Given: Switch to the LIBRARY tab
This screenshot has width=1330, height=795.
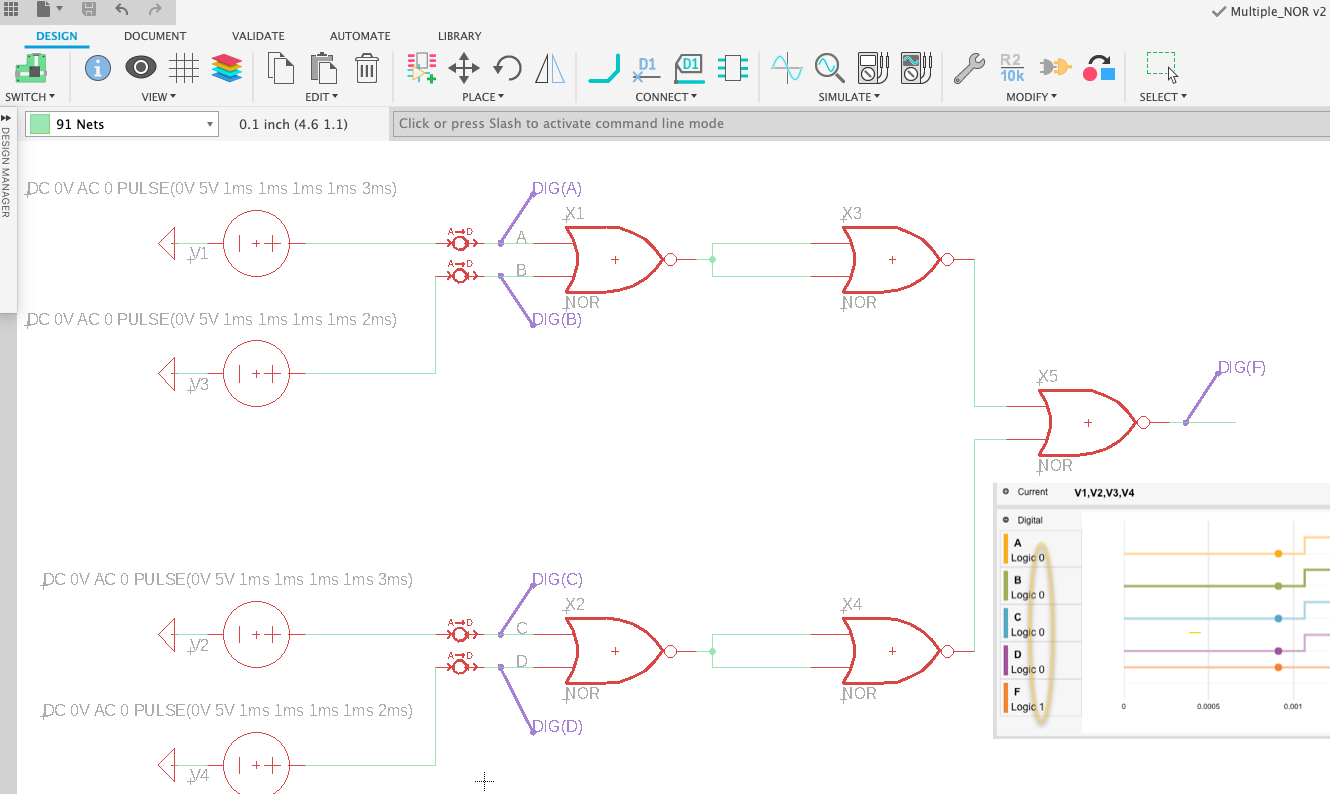Looking at the screenshot, I should coord(459,36).
